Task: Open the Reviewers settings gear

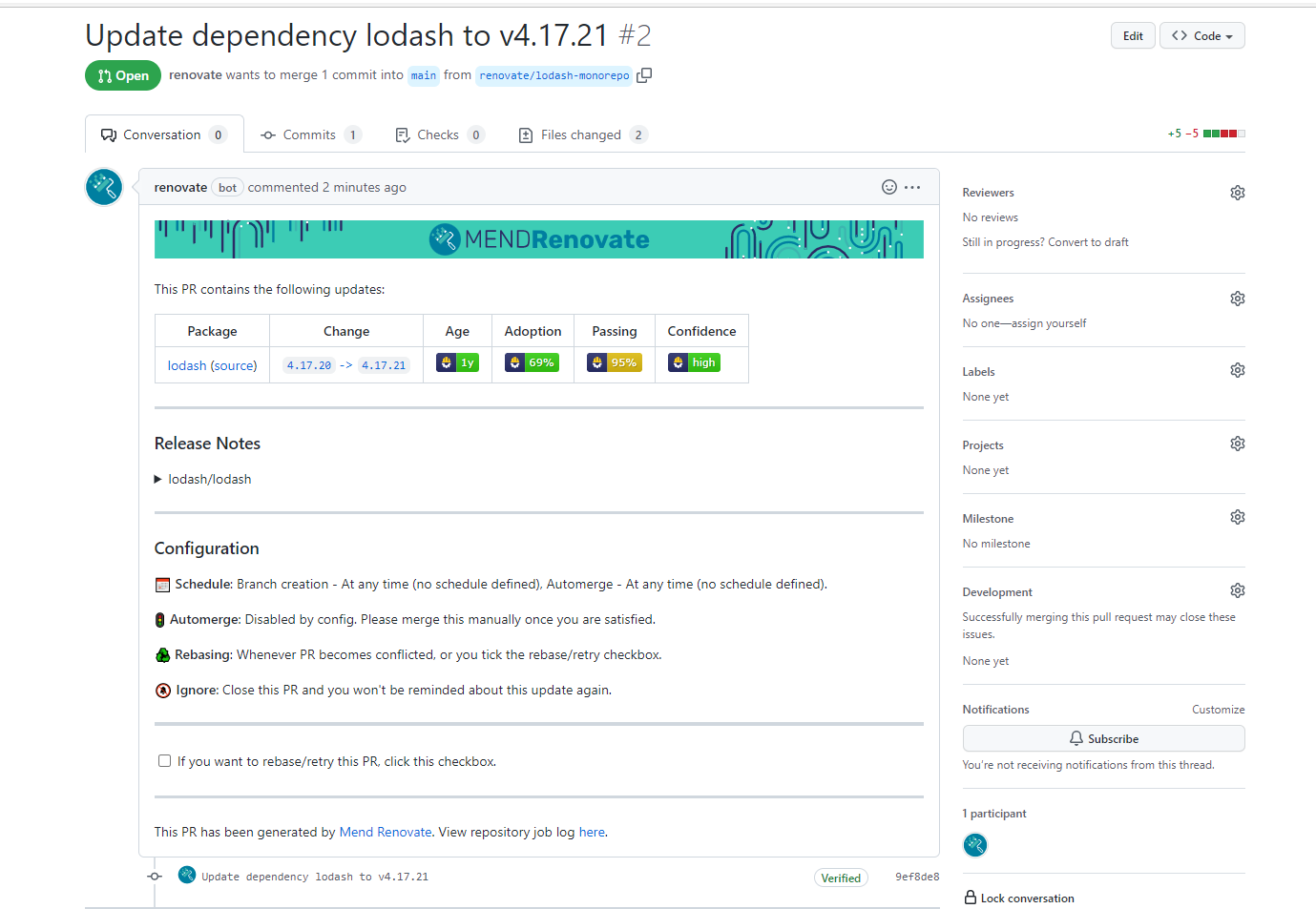Action: (x=1237, y=192)
